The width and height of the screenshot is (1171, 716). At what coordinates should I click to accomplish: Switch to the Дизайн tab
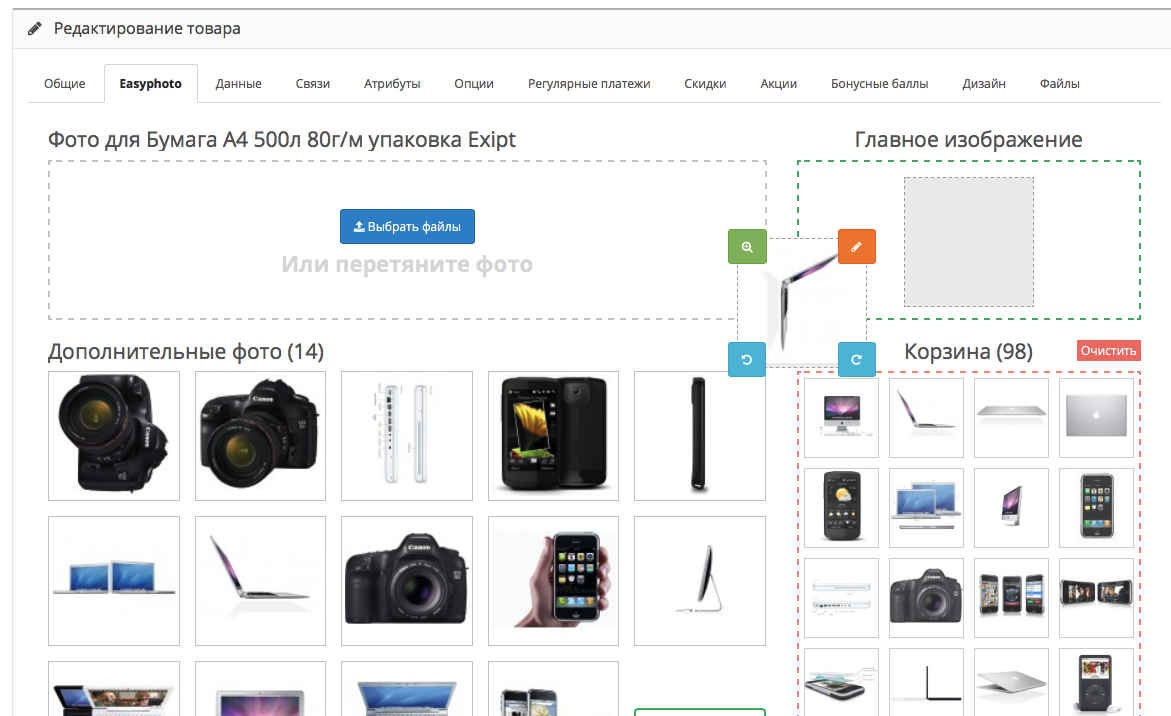(x=984, y=84)
